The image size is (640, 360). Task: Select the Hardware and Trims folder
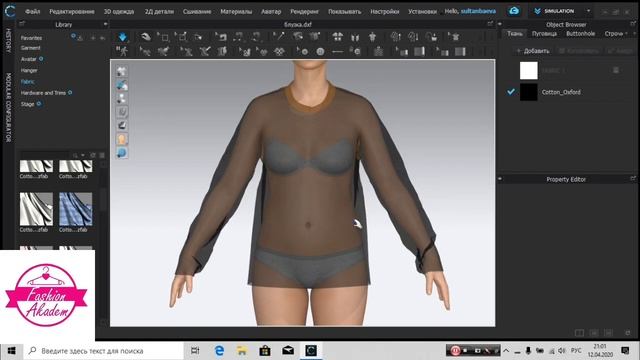[43, 93]
